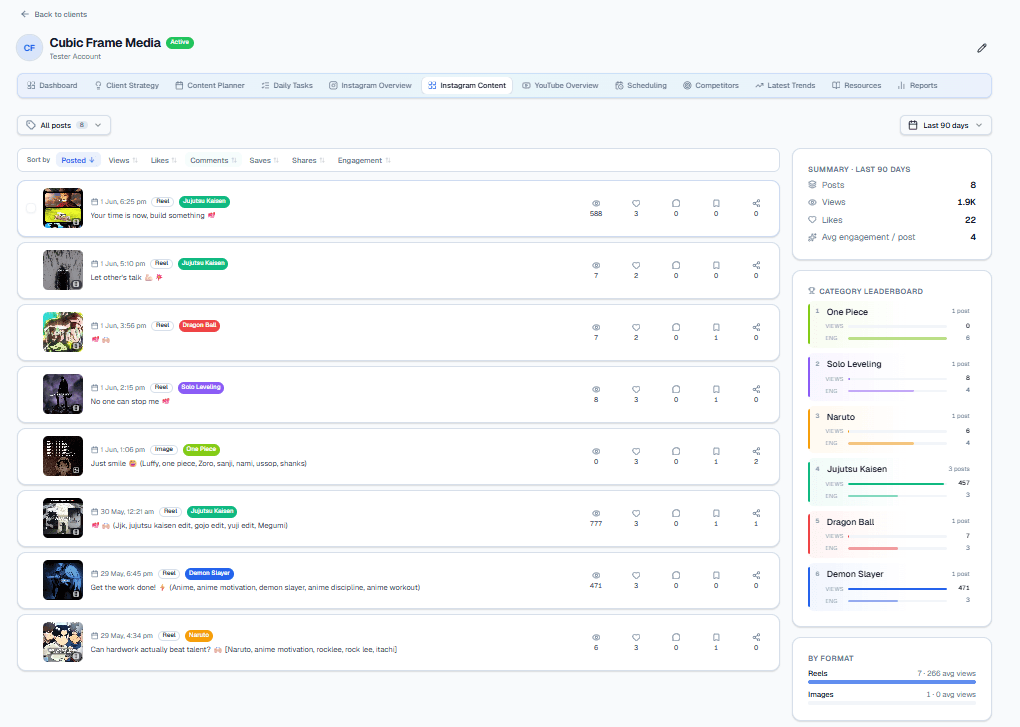
Task: Sort posts by Posted date
Action: (78, 160)
